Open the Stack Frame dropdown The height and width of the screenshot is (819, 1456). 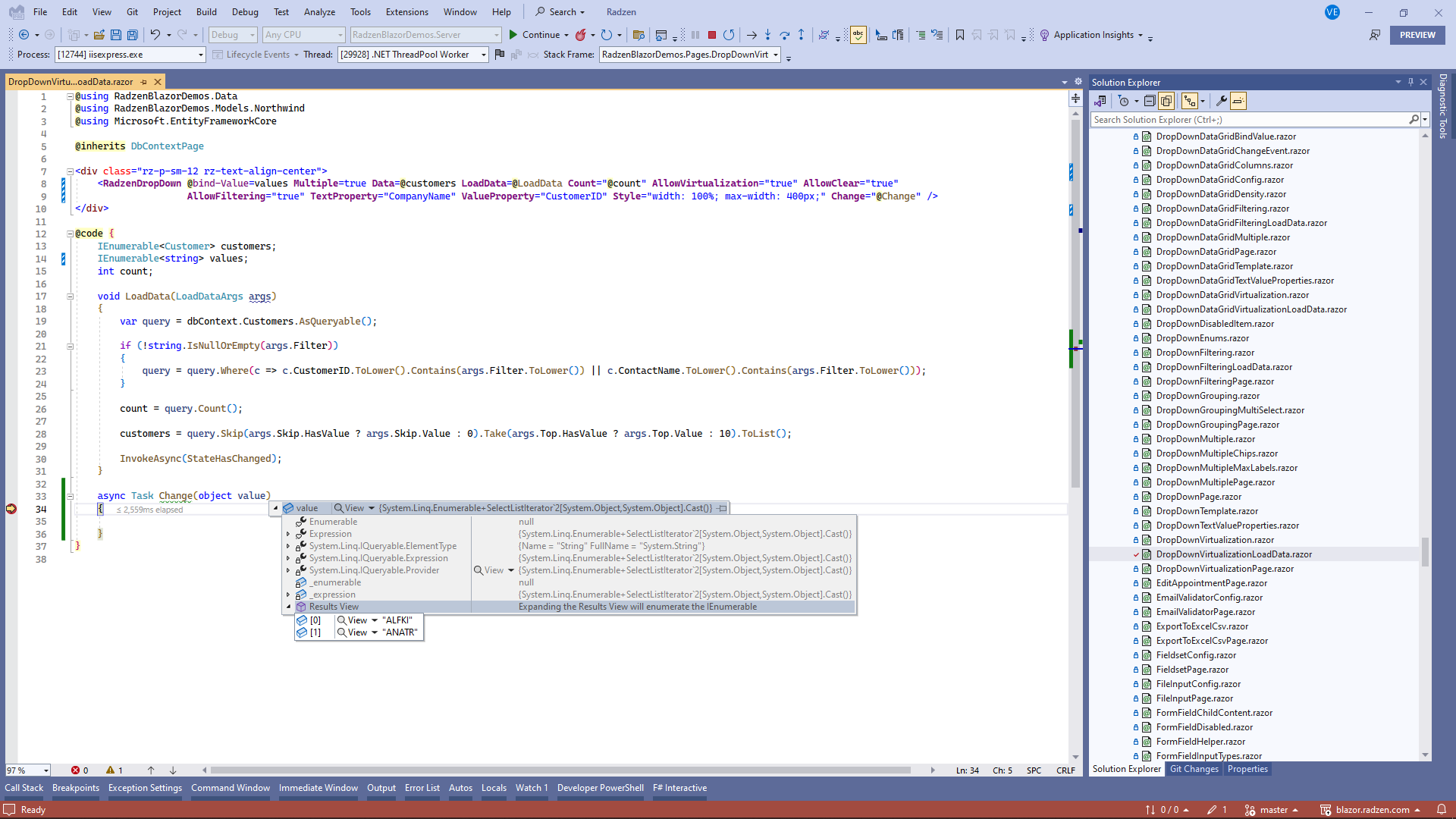774,54
